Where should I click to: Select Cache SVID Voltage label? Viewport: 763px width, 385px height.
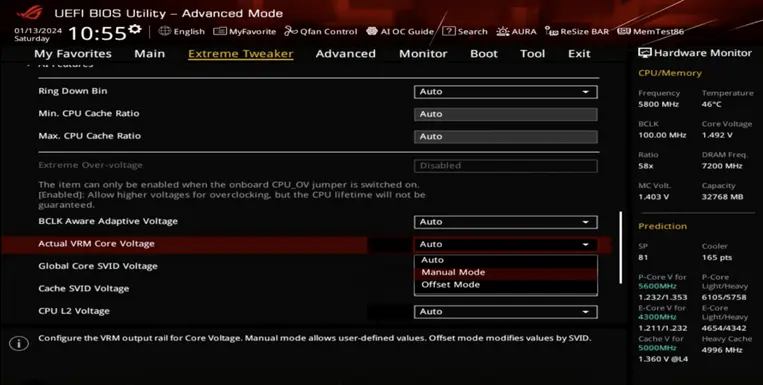84,289
